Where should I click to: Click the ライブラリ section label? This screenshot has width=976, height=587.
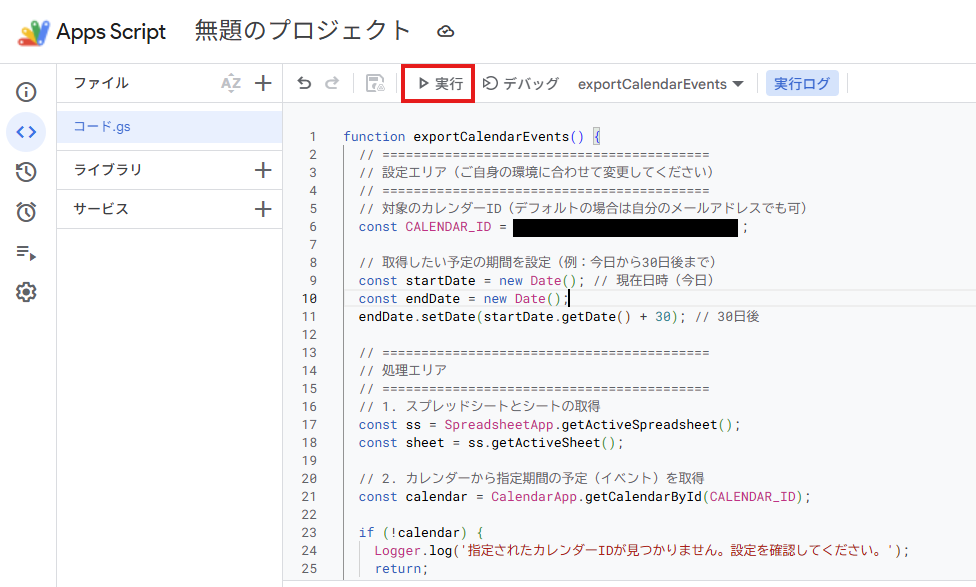pos(108,170)
